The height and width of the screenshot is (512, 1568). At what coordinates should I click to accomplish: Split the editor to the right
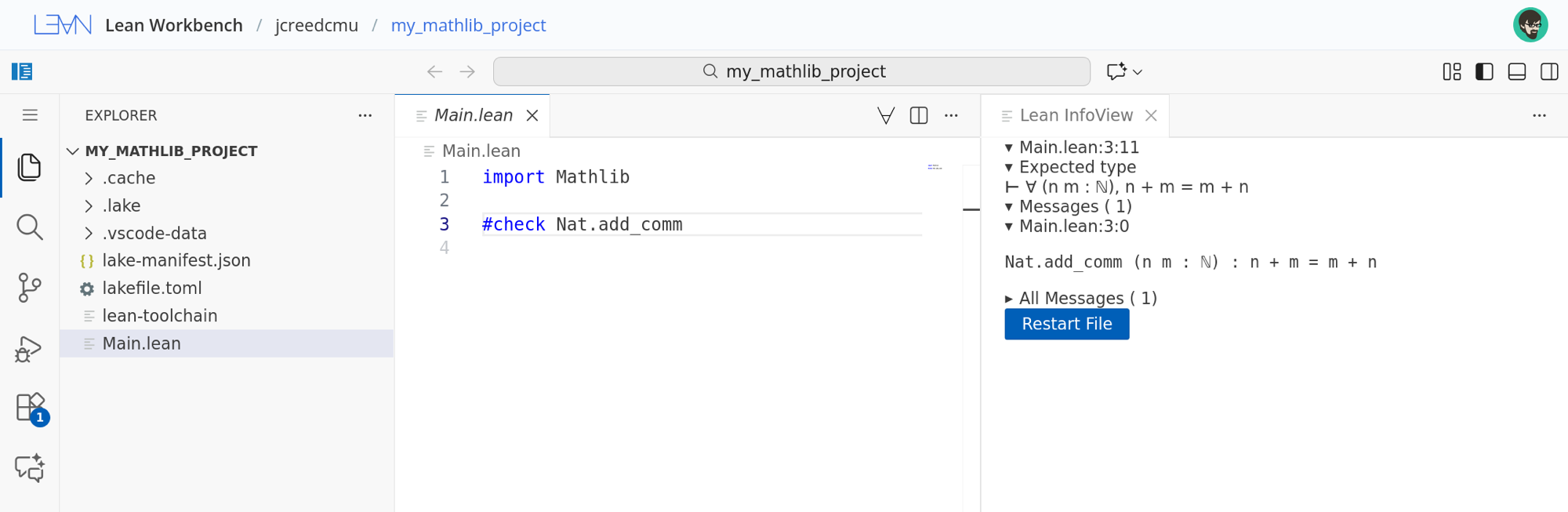point(919,116)
